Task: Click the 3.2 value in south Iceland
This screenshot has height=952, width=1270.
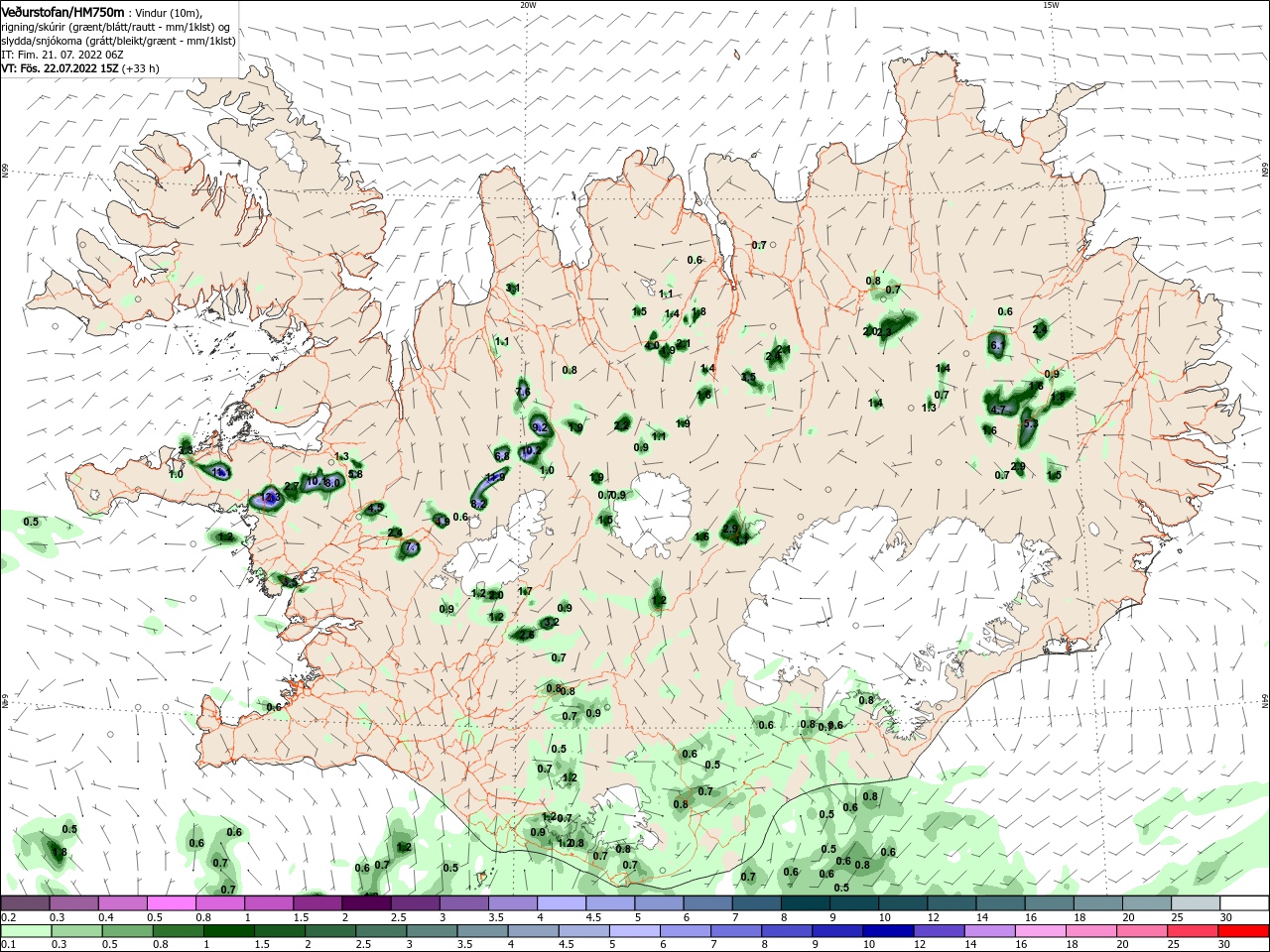Action: [552, 623]
